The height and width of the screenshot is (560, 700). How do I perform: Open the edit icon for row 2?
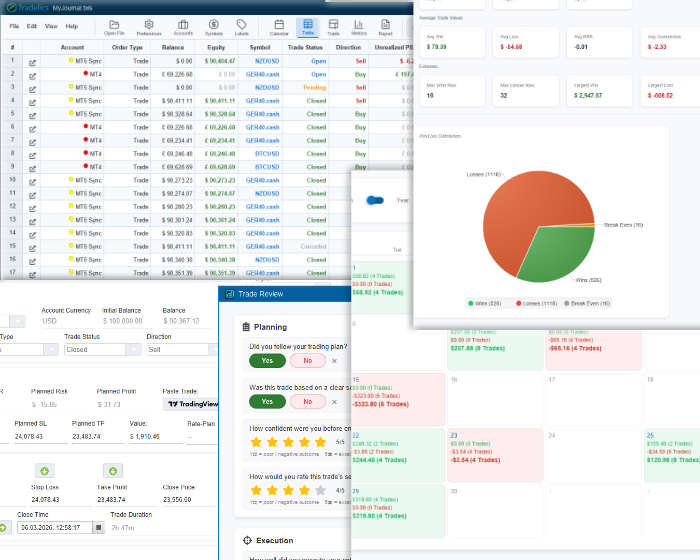click(x=32, y=76)
